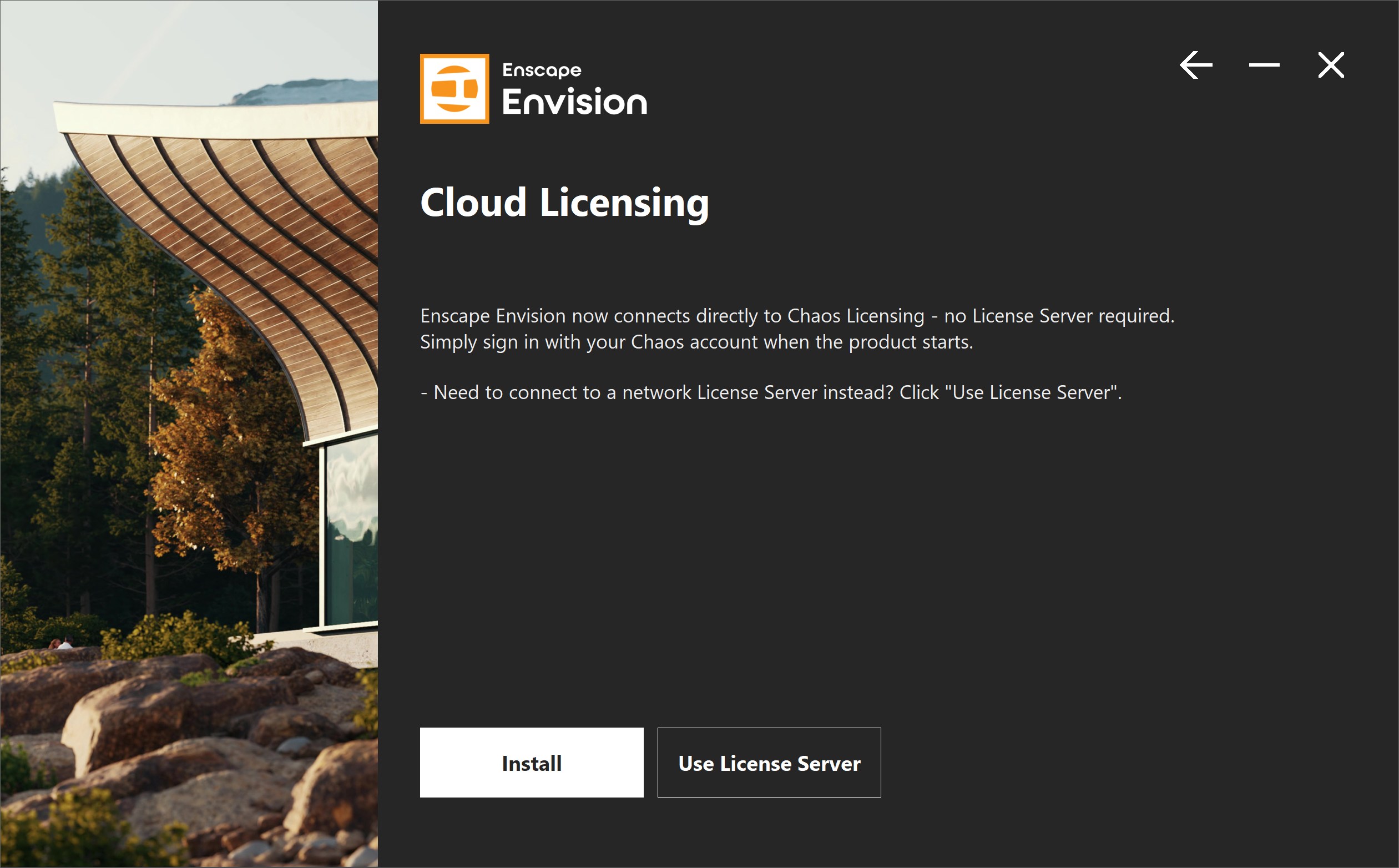Go back using the left arrow icon

[1196, 65]
